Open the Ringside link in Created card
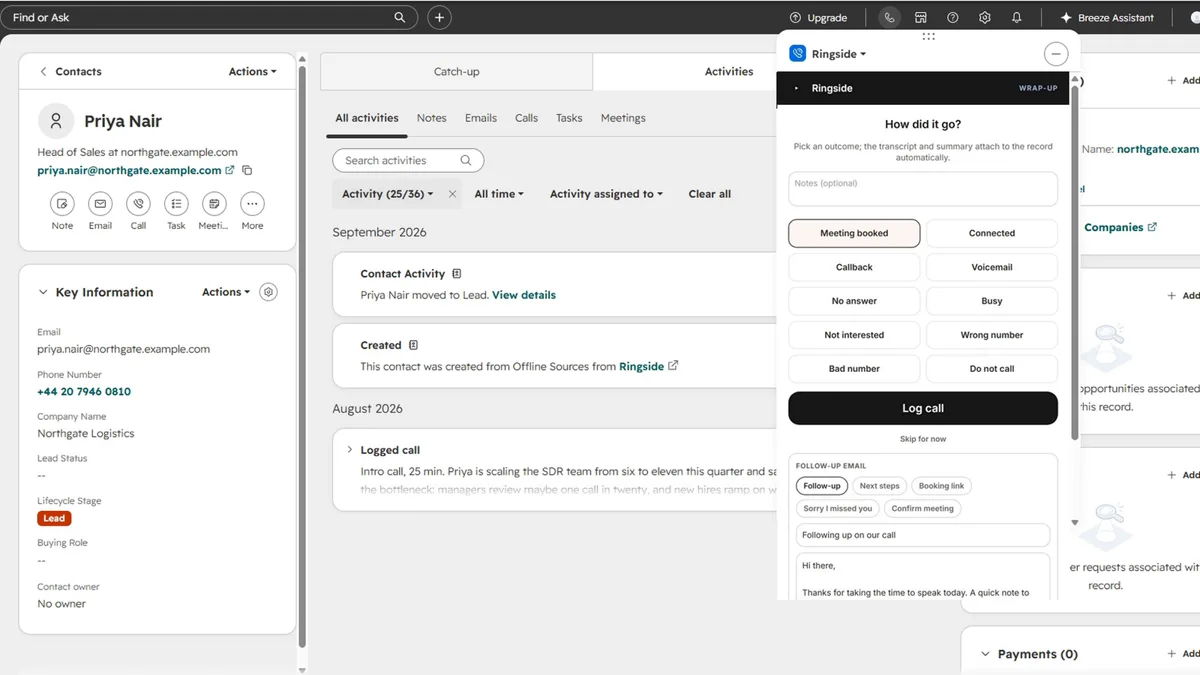Image resolution: width=1200 pixels, height=675 pixels. coord(648,366)
